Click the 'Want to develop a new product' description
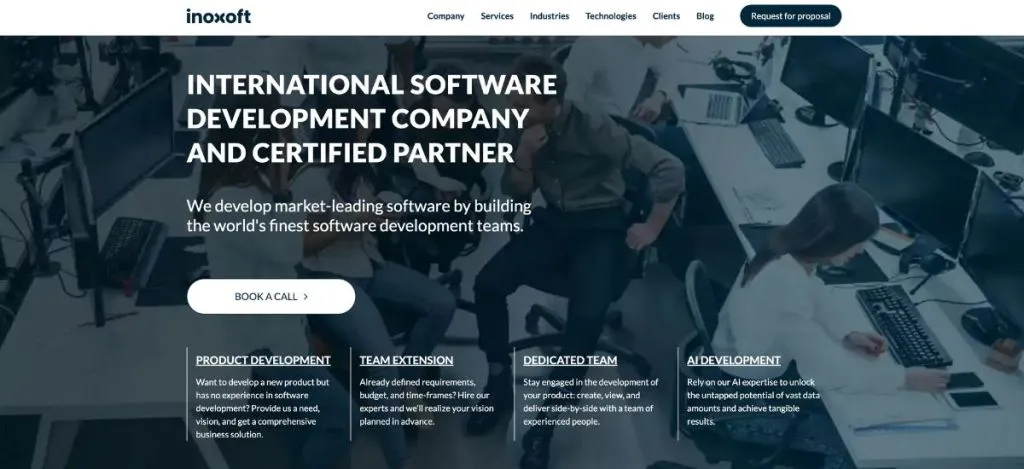The height and width of the screenshot is (469, 1024). click(263, 408)
